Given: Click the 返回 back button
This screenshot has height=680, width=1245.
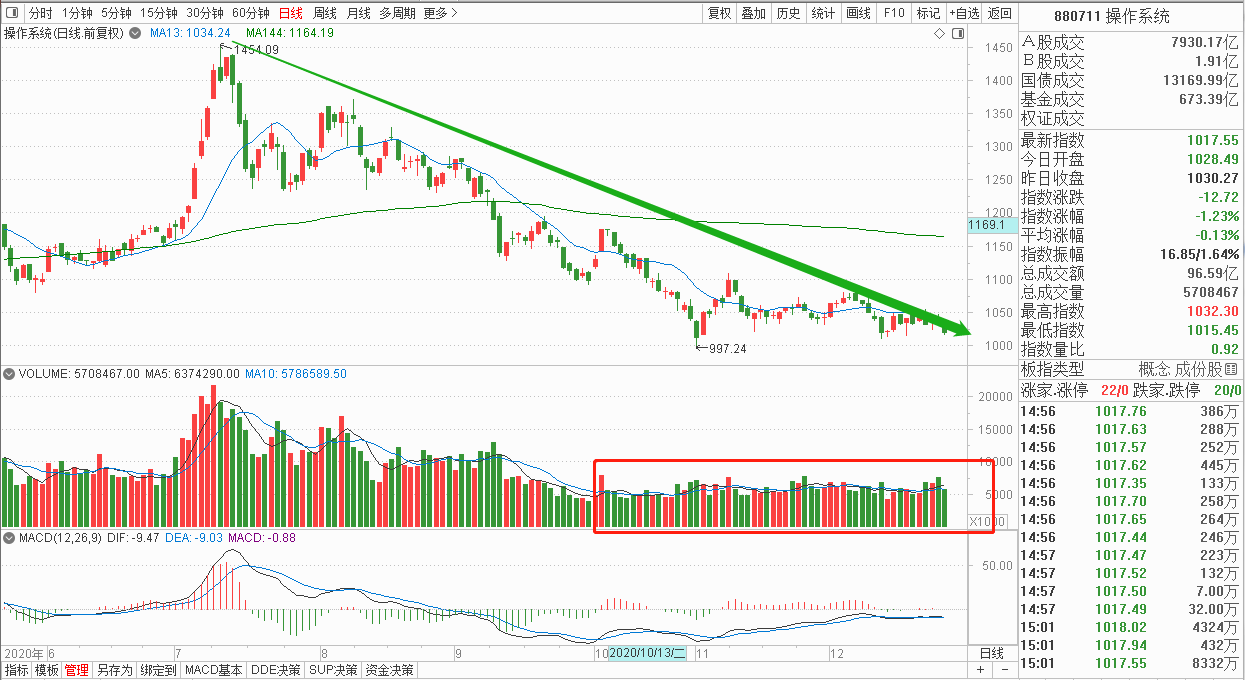Looking at the screenshot, I should pyautogui.click(x=999, y=13).
